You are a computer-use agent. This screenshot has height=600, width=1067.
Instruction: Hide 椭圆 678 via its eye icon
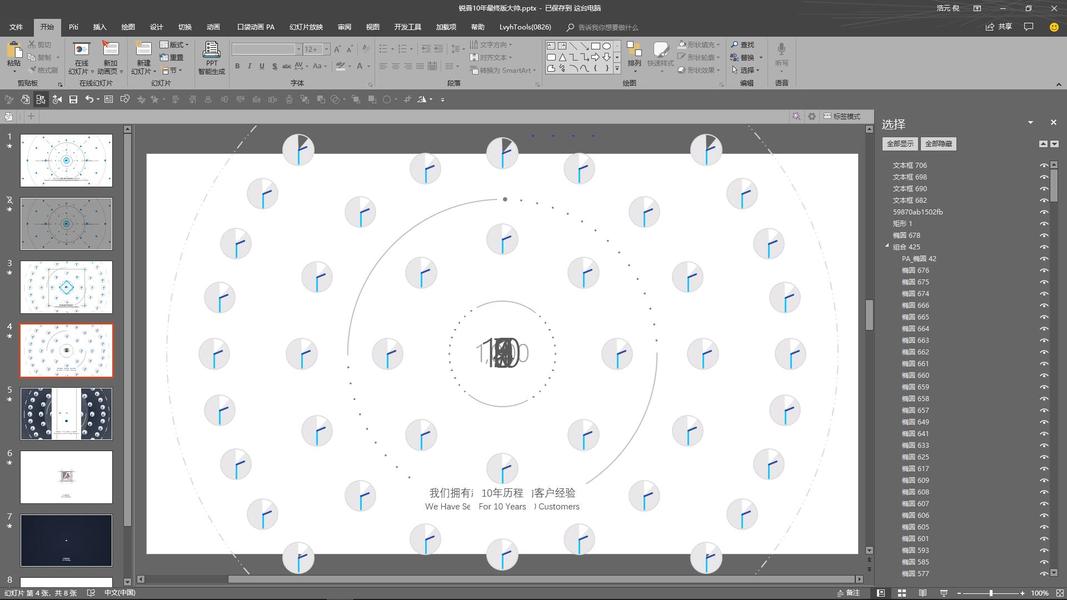click(1044, 235)
